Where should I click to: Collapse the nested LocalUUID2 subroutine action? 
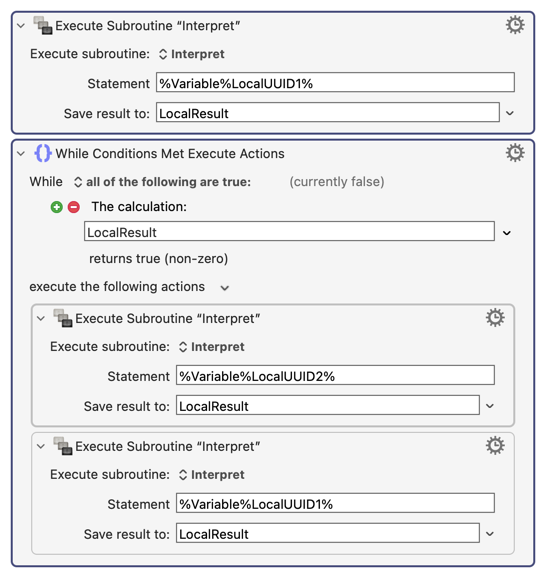click(x=41, y=318)
